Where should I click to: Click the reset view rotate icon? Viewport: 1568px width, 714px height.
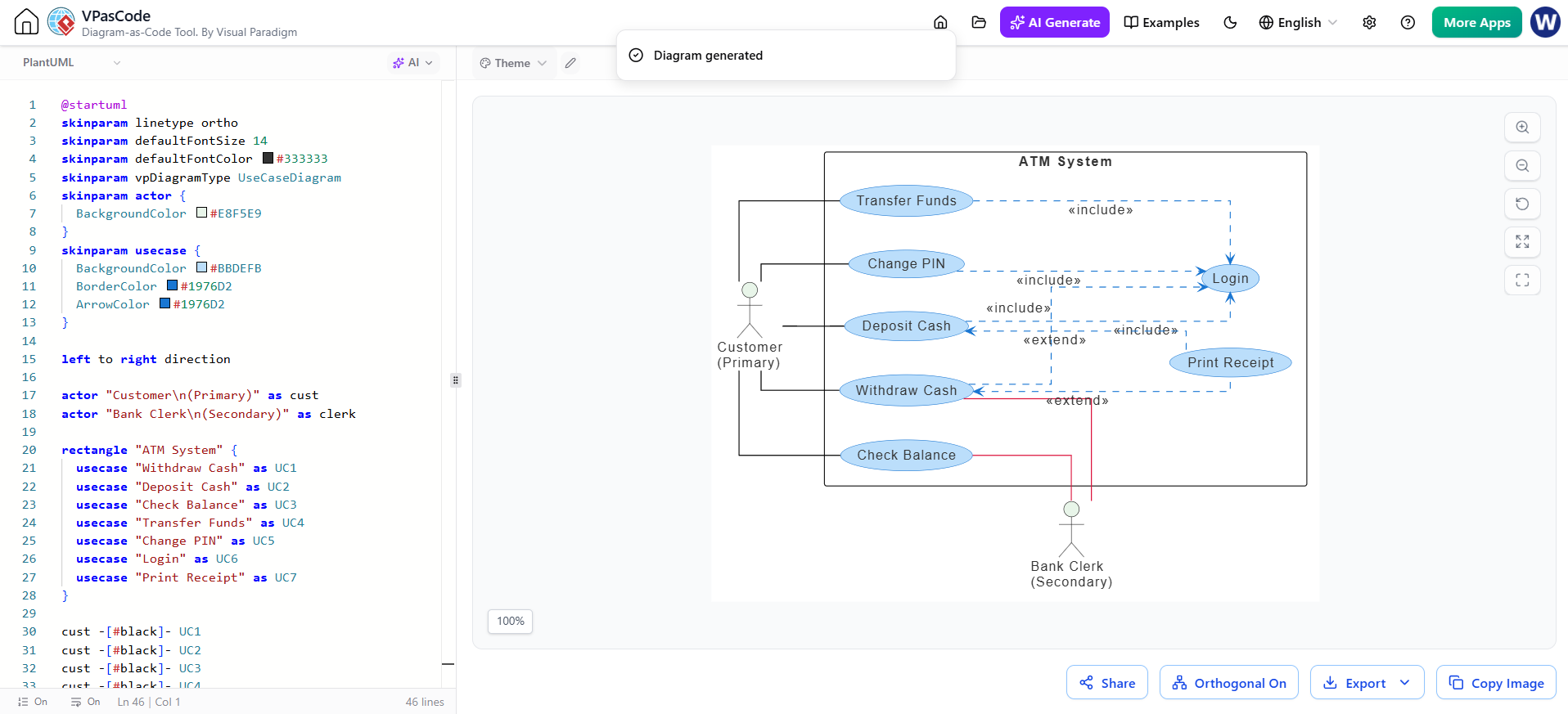1522,204
